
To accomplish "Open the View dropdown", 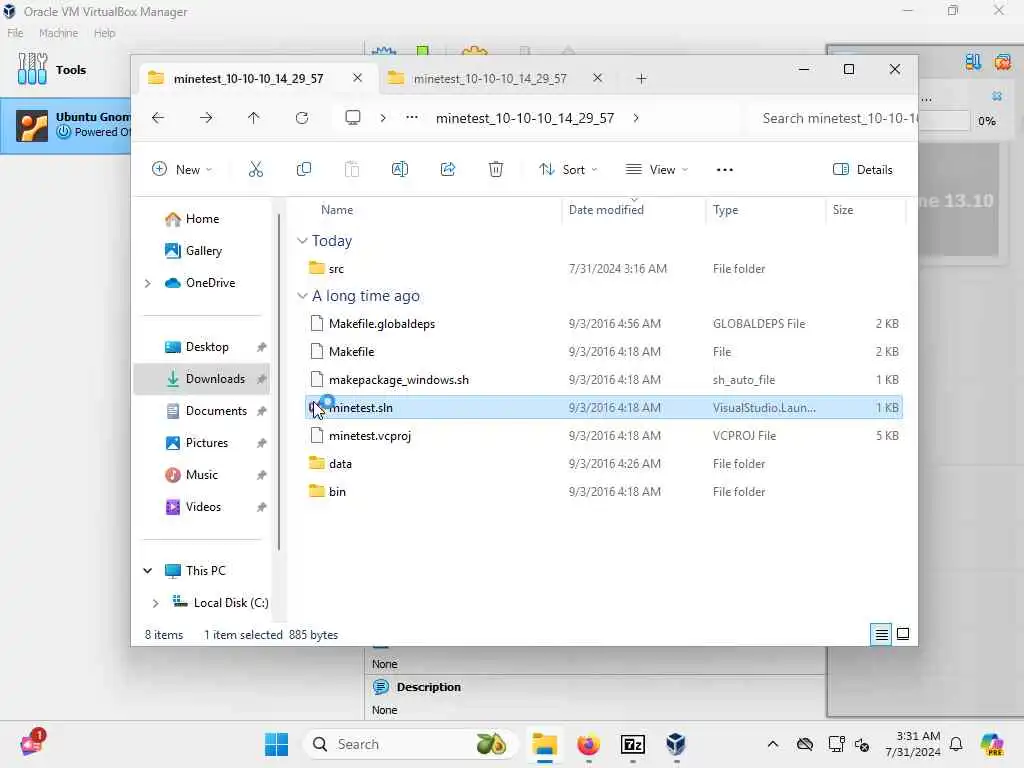I will (656, 170).
